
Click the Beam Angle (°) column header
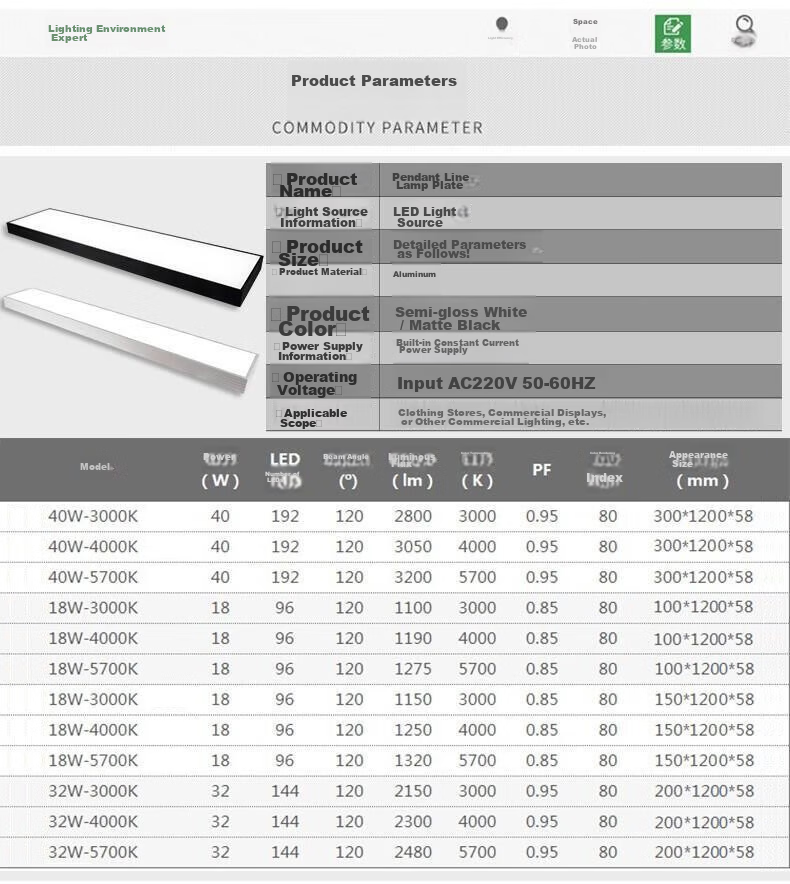coord(347,470)
